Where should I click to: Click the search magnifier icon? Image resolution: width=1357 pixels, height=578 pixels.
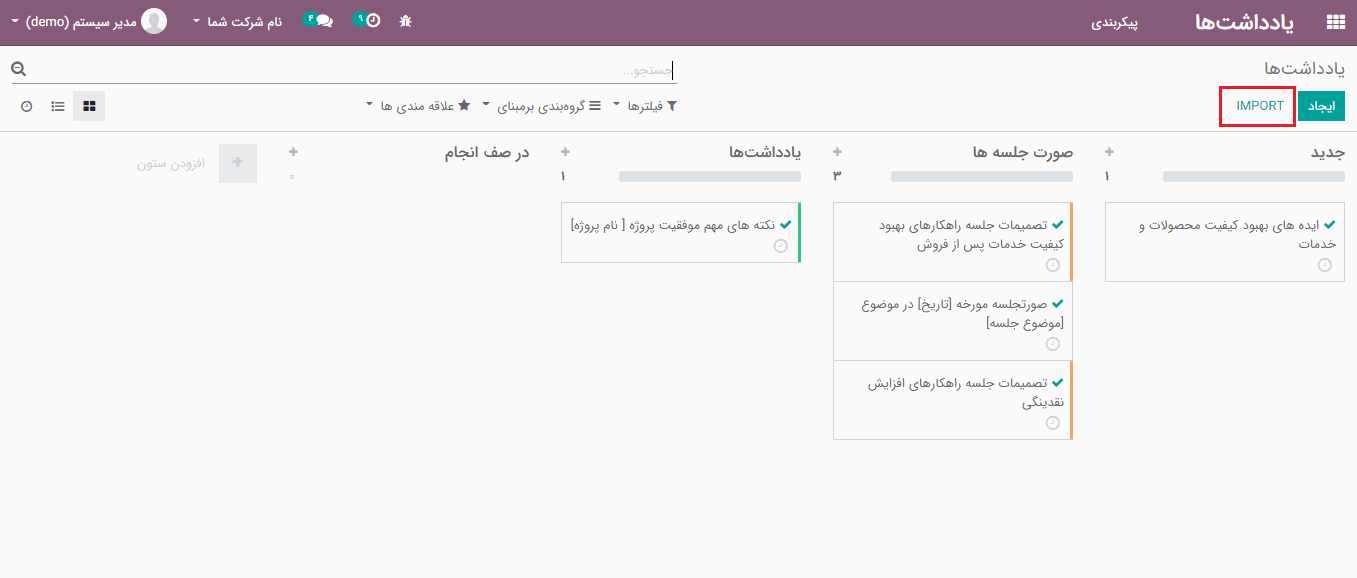pos(19,69)
